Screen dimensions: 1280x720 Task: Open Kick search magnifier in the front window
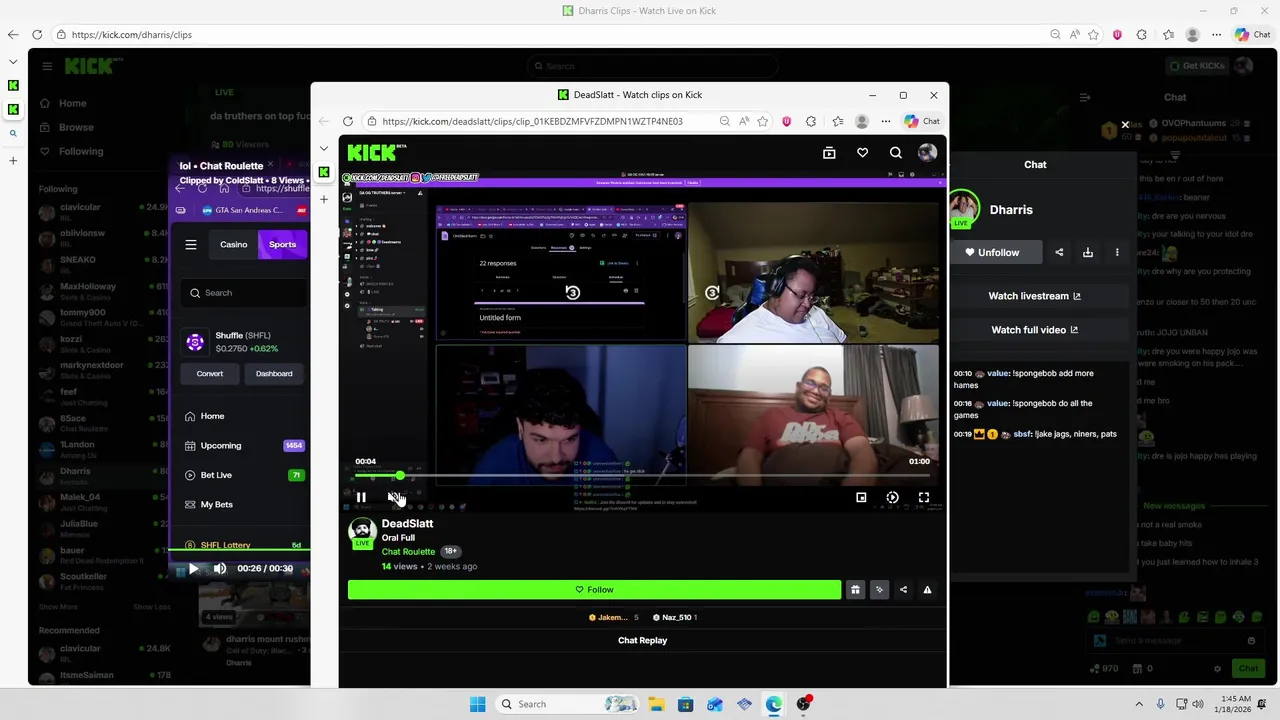tap(896, 153)
